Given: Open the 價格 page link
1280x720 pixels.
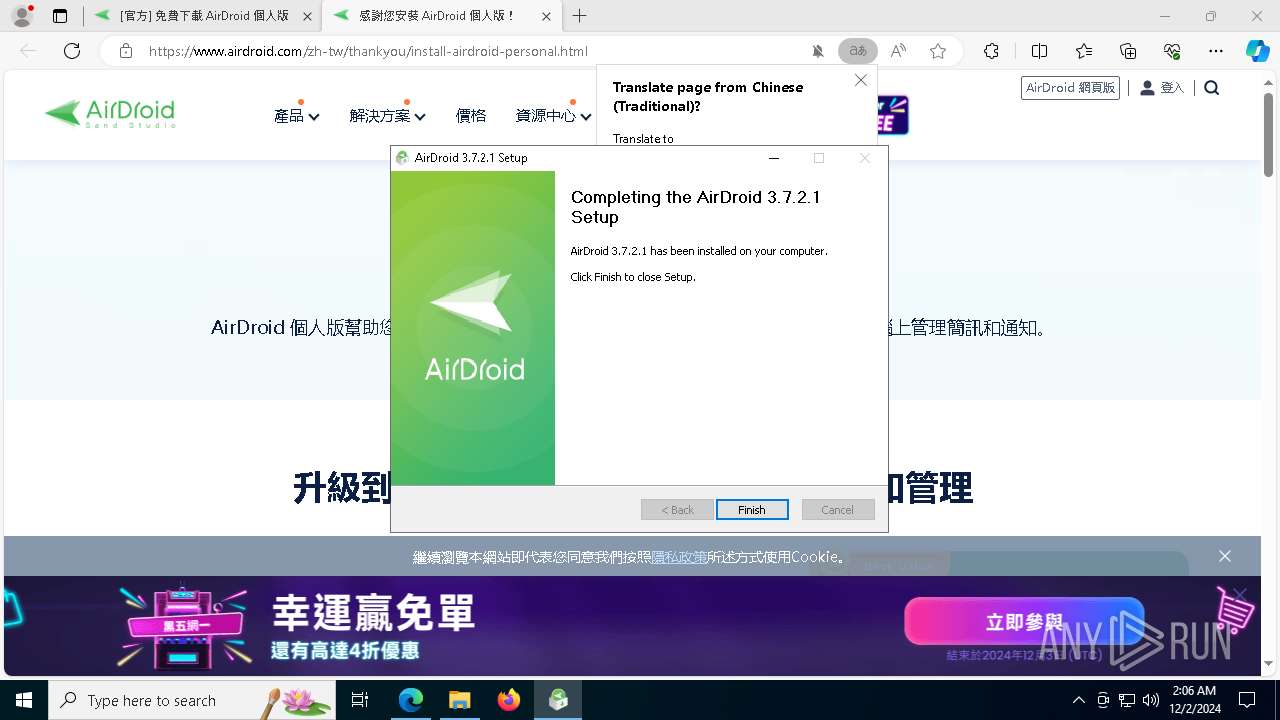Looking at the screenshot, I should point(471,116).
